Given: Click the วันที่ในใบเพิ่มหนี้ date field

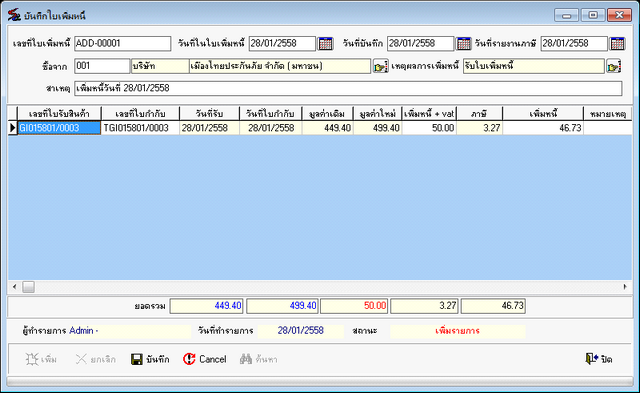Looking at the screenshot, I should 282,43.
